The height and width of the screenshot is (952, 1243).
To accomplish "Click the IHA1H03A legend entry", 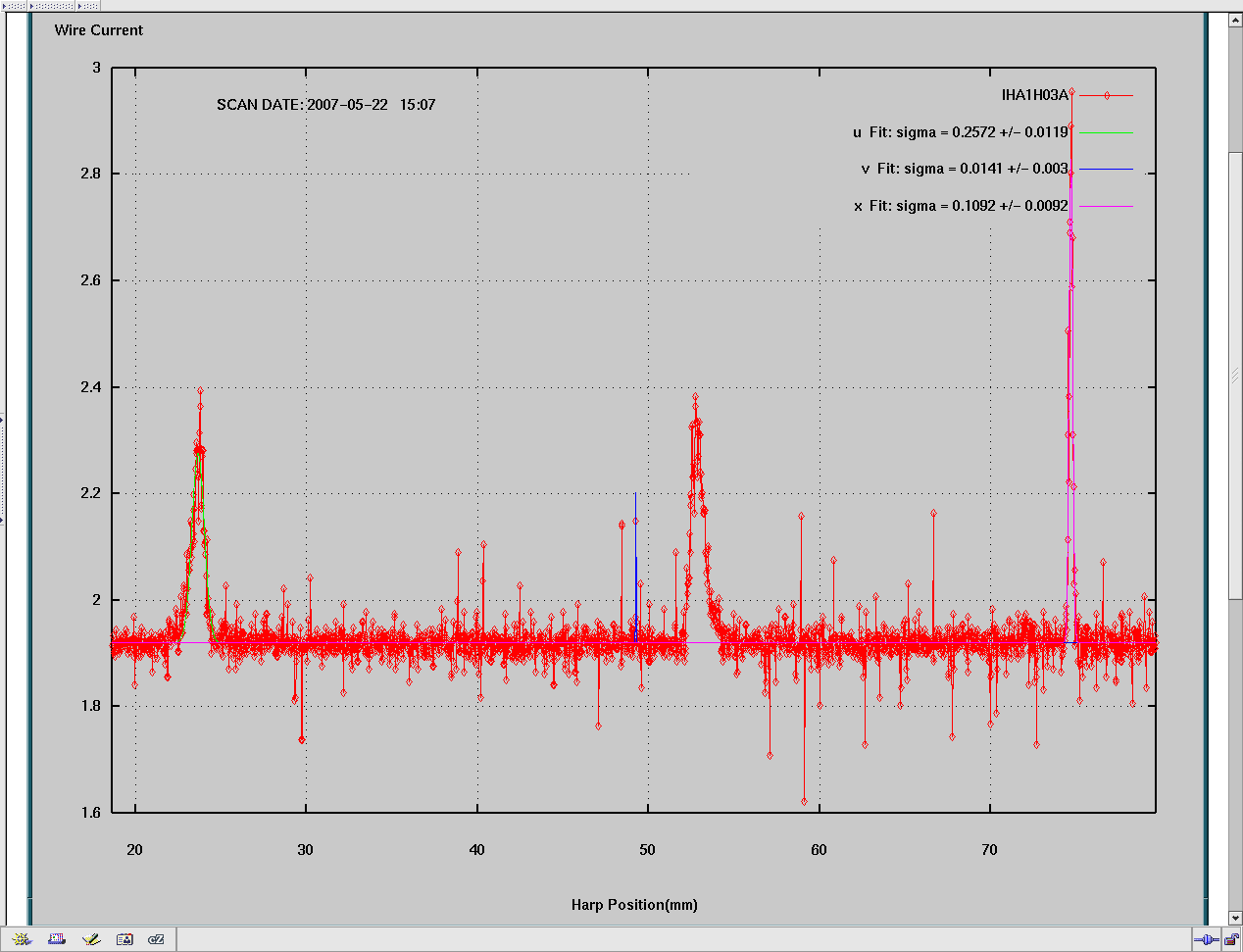I will pos(1034,95).
